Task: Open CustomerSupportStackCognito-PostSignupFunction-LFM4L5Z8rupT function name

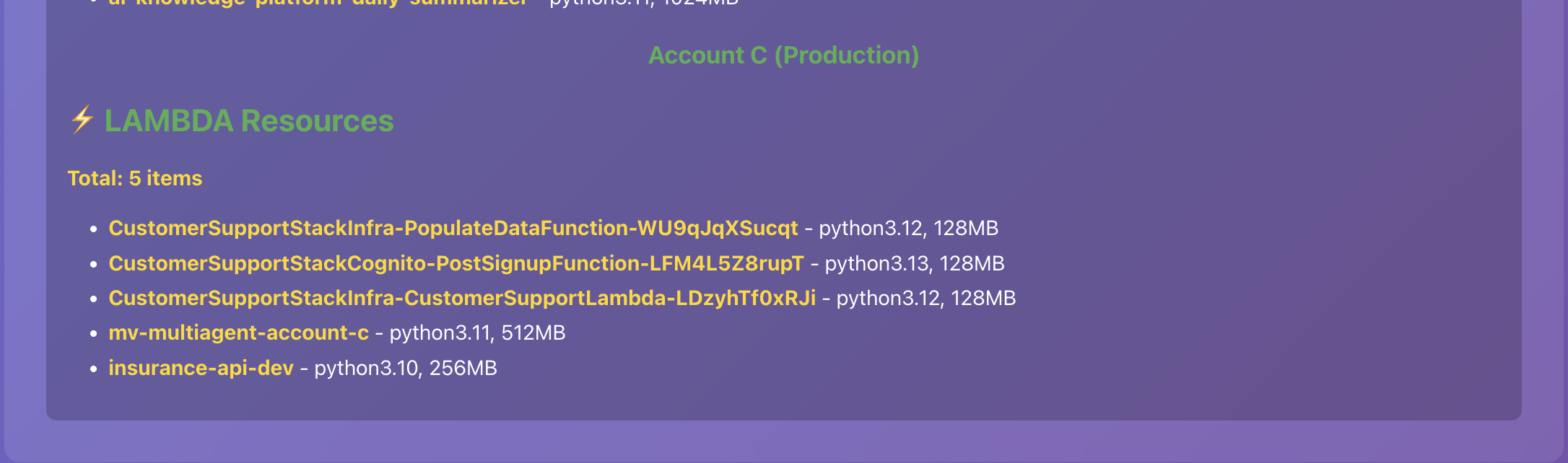Action: (x=456, y=263)
